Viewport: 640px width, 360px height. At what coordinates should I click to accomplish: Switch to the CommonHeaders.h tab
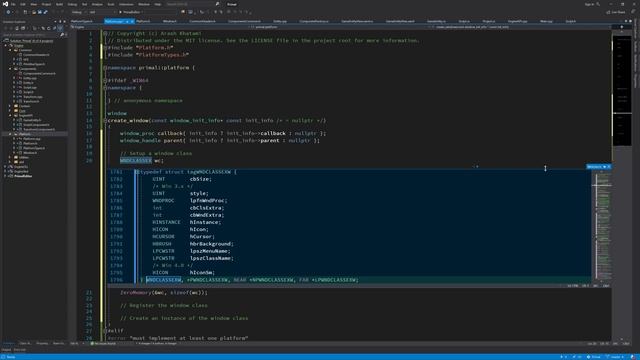202,21
